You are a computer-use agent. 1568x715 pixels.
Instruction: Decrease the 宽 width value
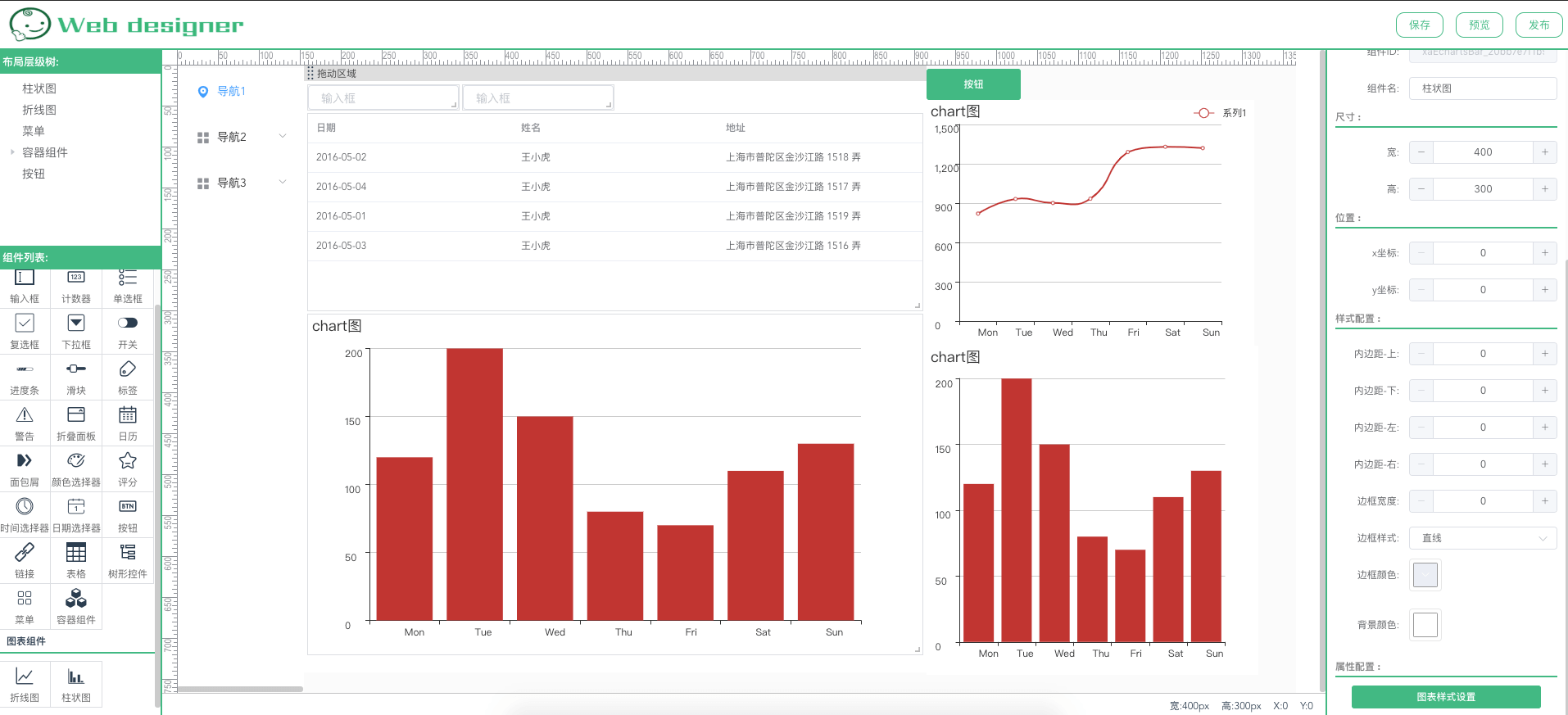1421,152
